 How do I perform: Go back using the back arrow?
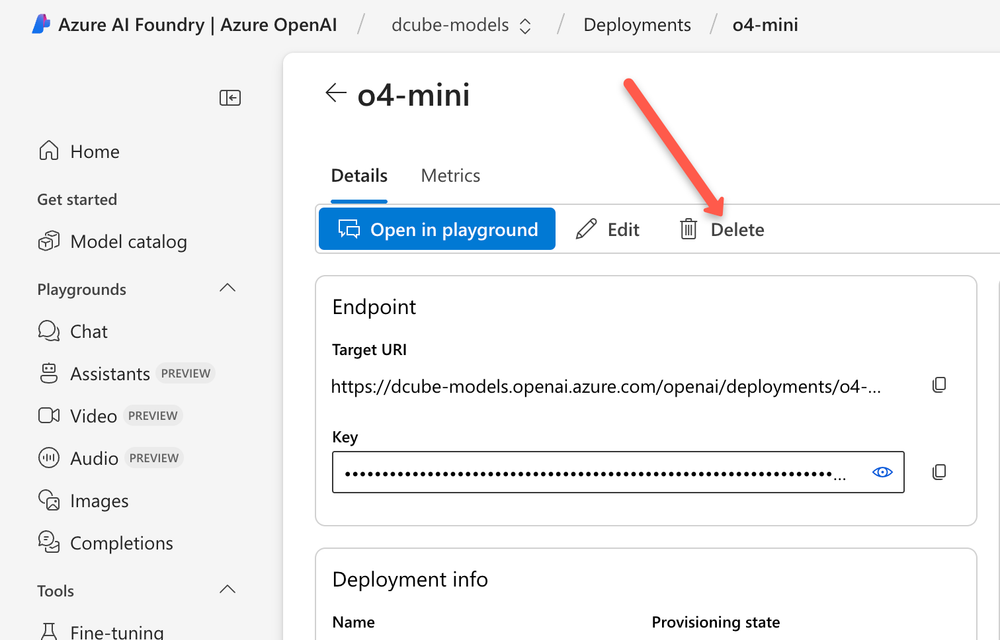[336, 93]
